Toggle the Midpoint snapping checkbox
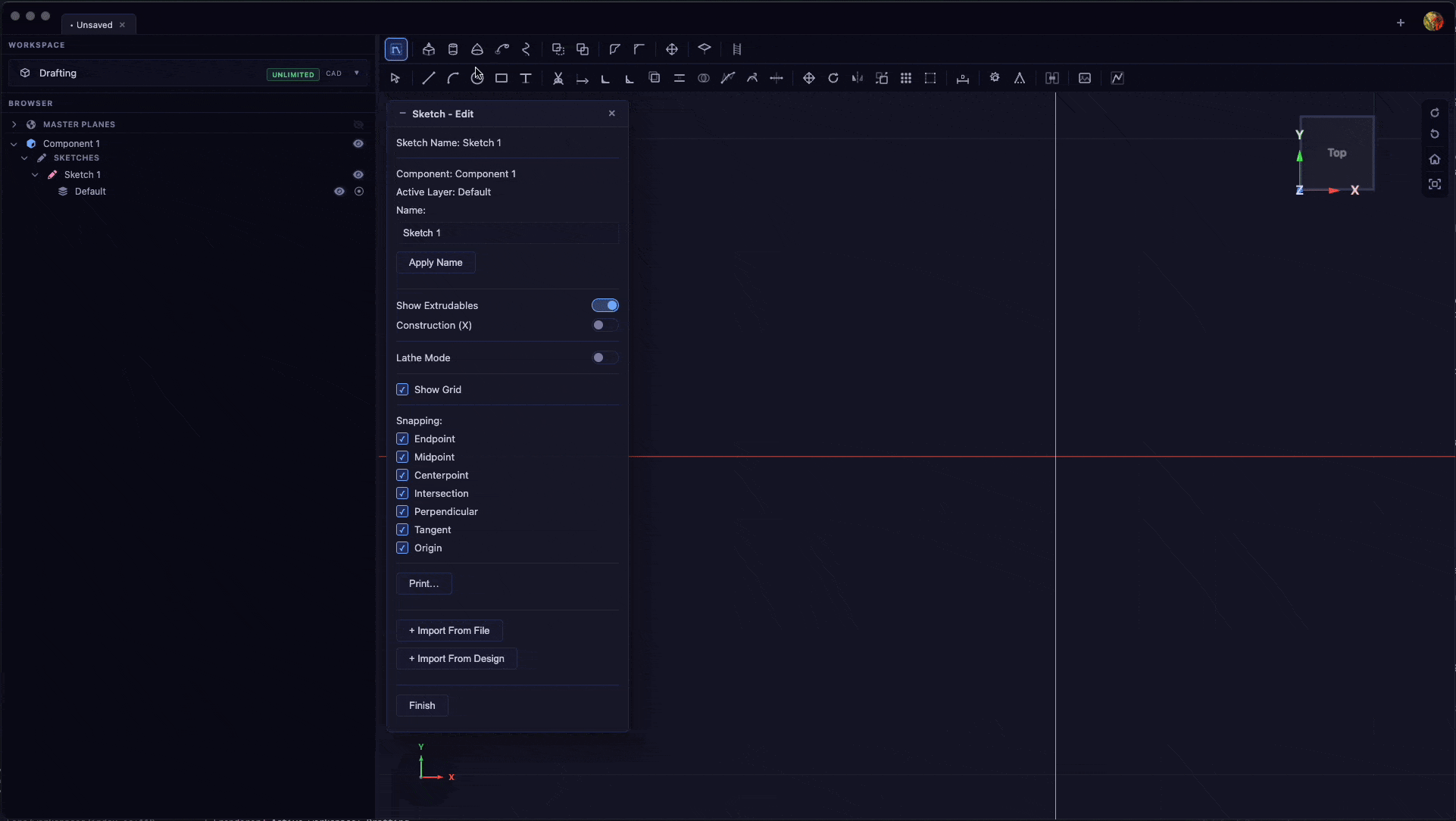The width and height of the screenshot is (1456, 821). tap(402, 457)
